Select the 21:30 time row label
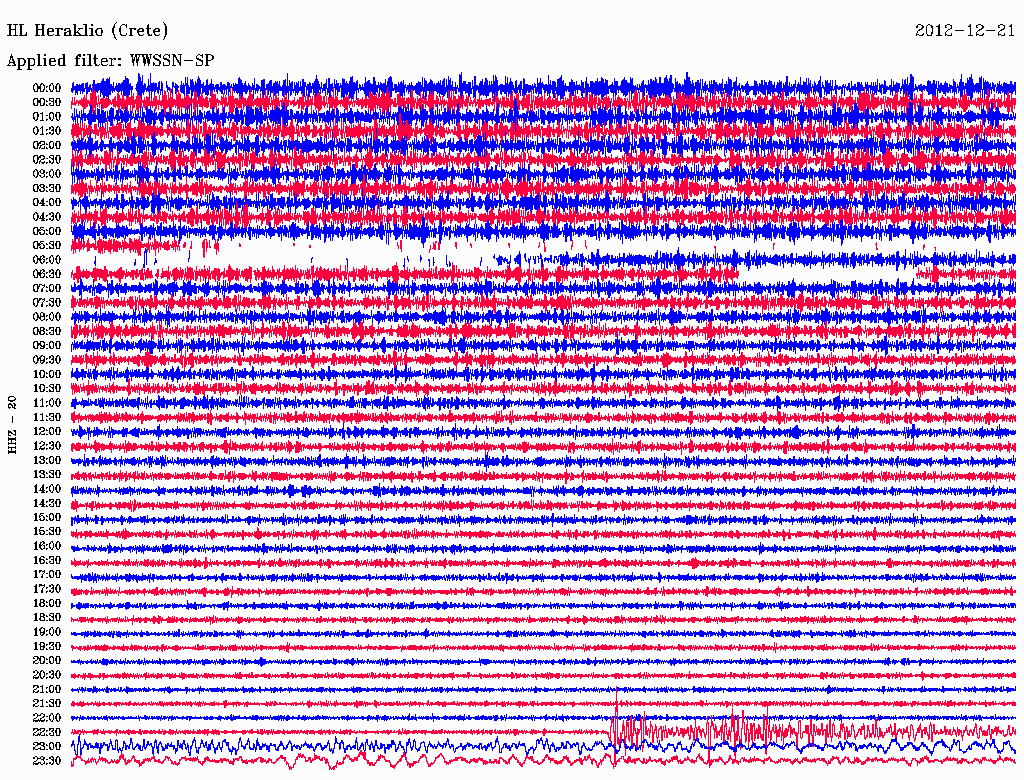This screenshot has height=780, width=1024. coord(47,704)
